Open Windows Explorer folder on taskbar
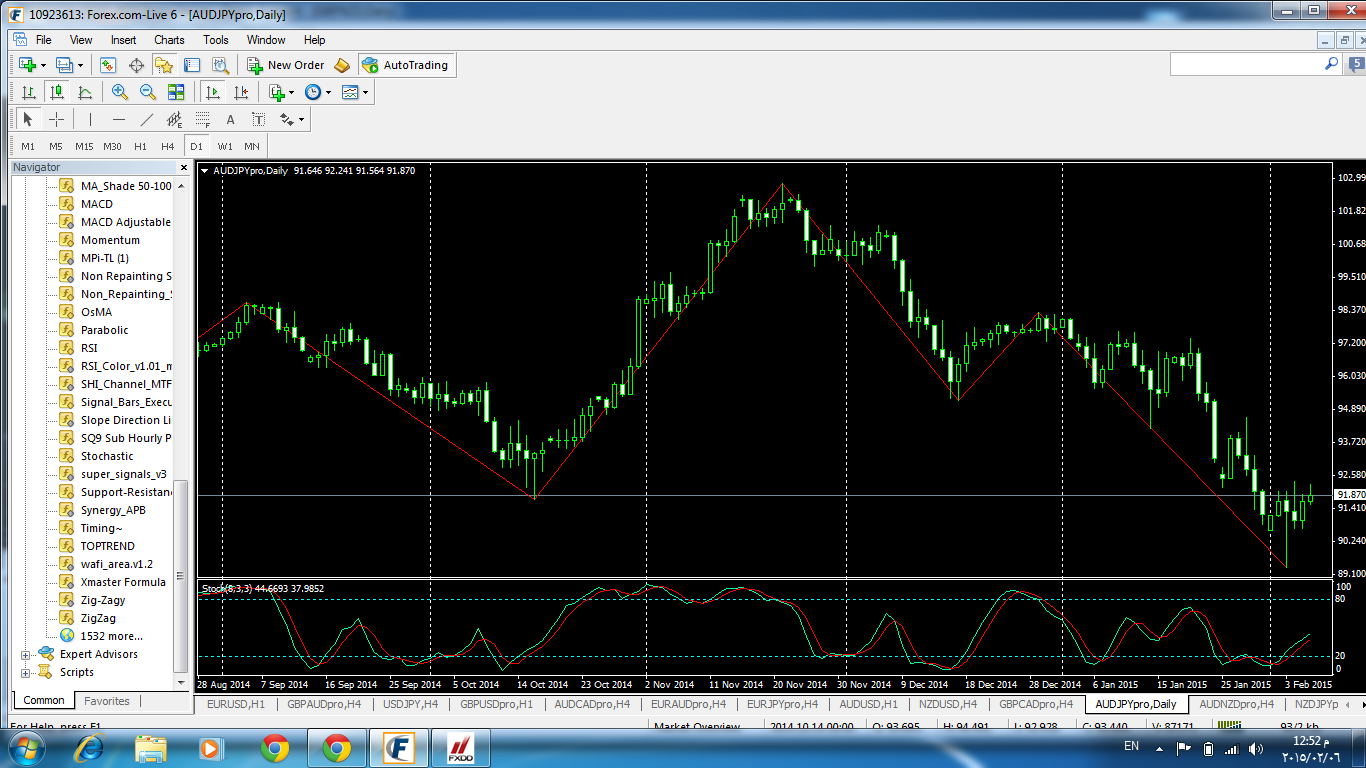Viewport: 1366px width, 768px height. [x=151, y=747]
